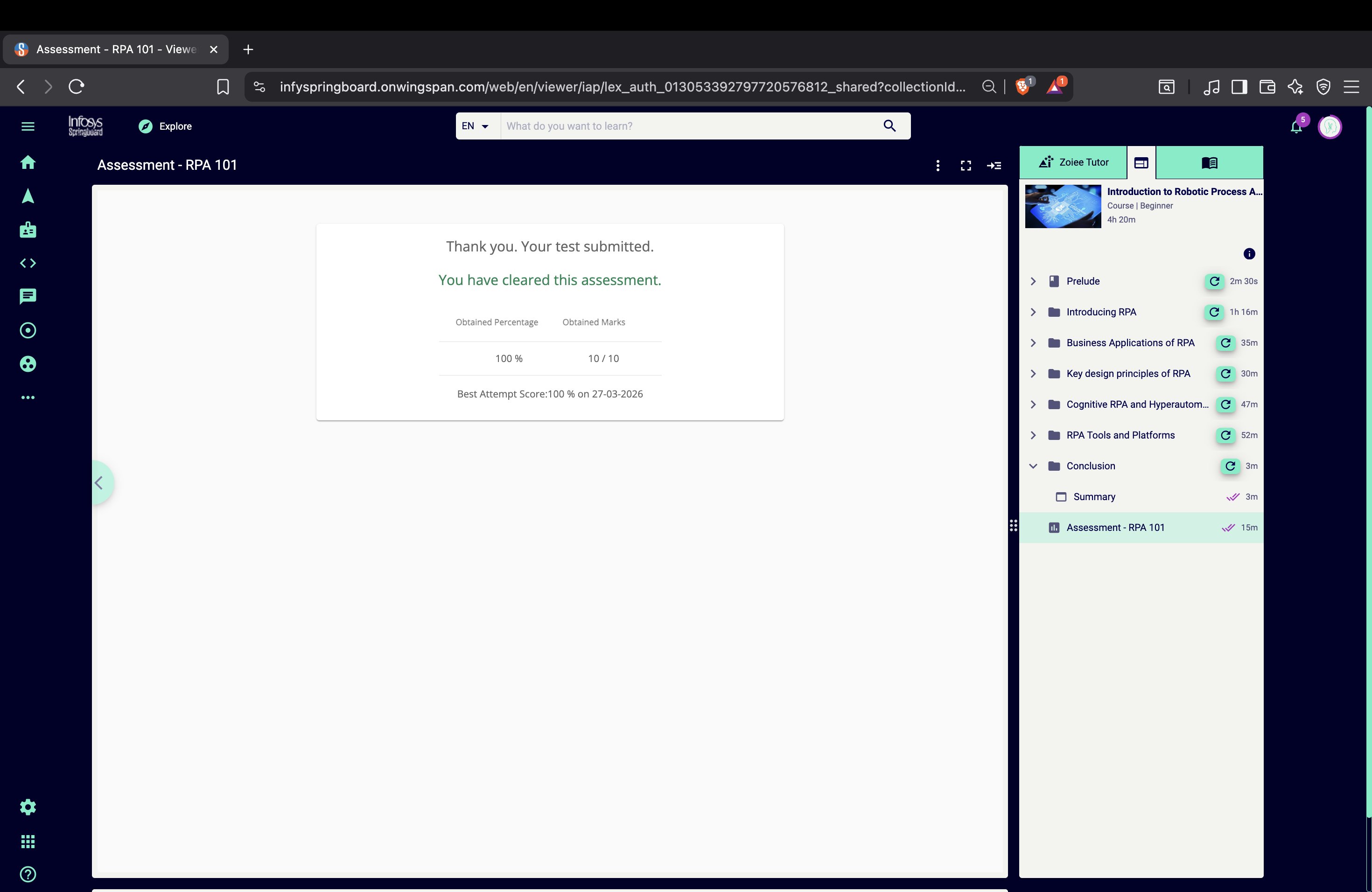1372x892 pixels.
Task: Collapse the Conclusion section
Action: pyautogui.click(x=1033, y=466)
